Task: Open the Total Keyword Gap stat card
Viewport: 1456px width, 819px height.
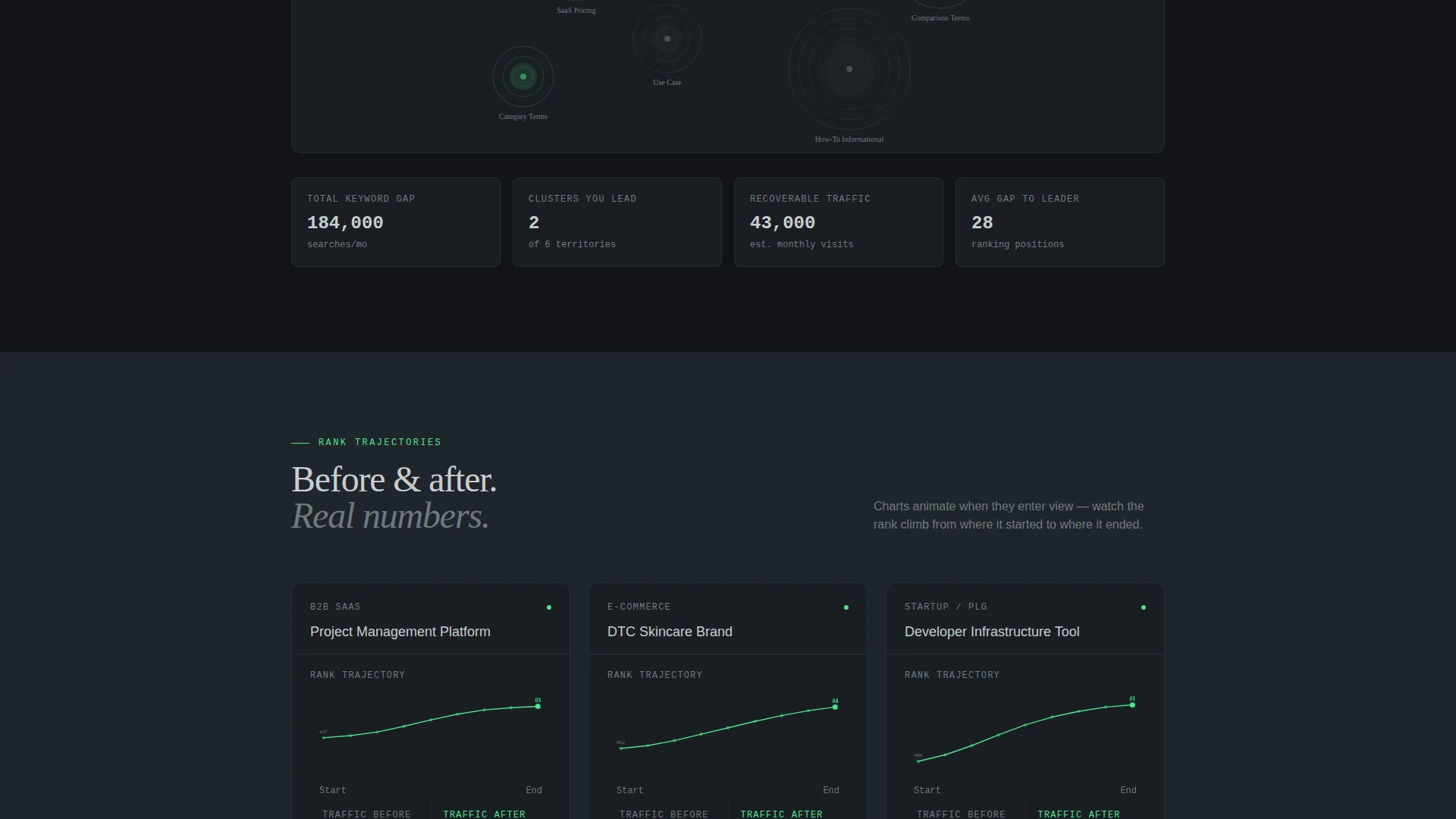Action: pos(396,222)
